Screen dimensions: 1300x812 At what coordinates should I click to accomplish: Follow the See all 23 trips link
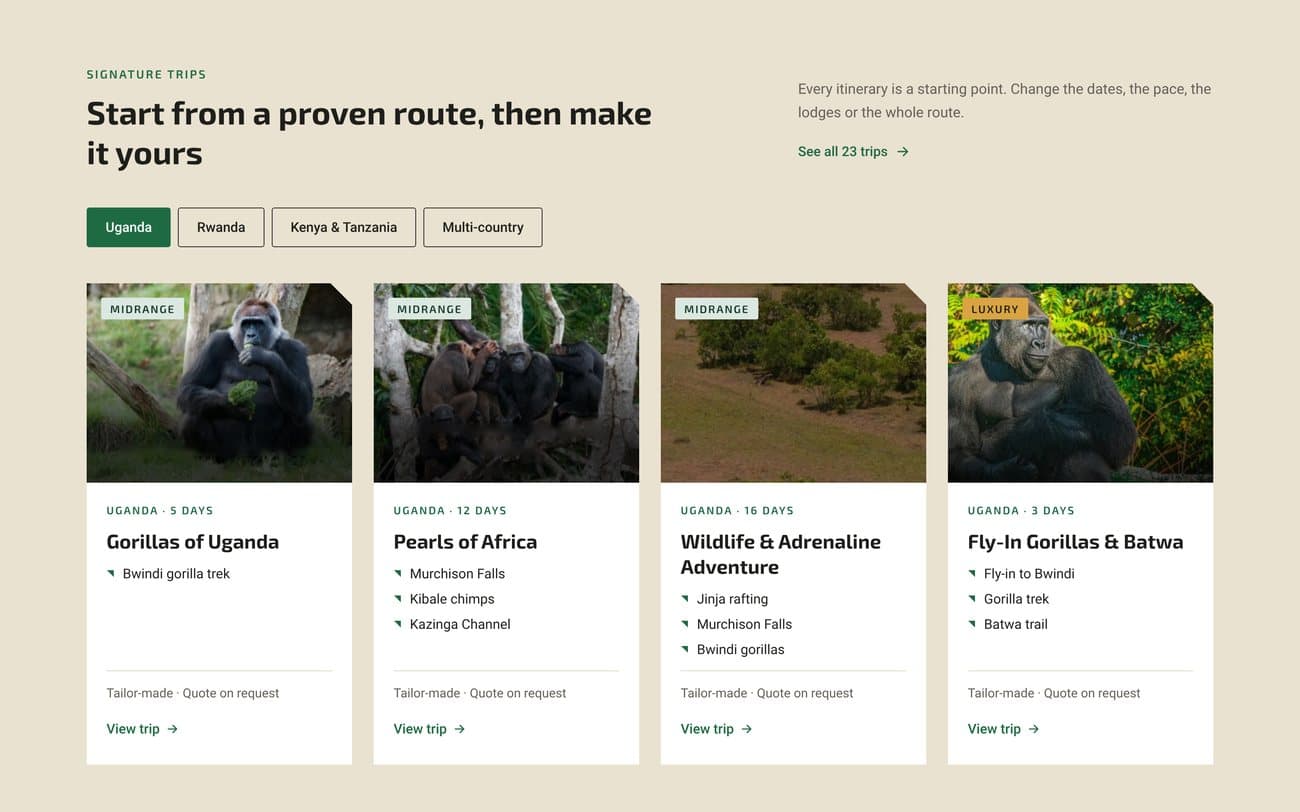[853, 152]
